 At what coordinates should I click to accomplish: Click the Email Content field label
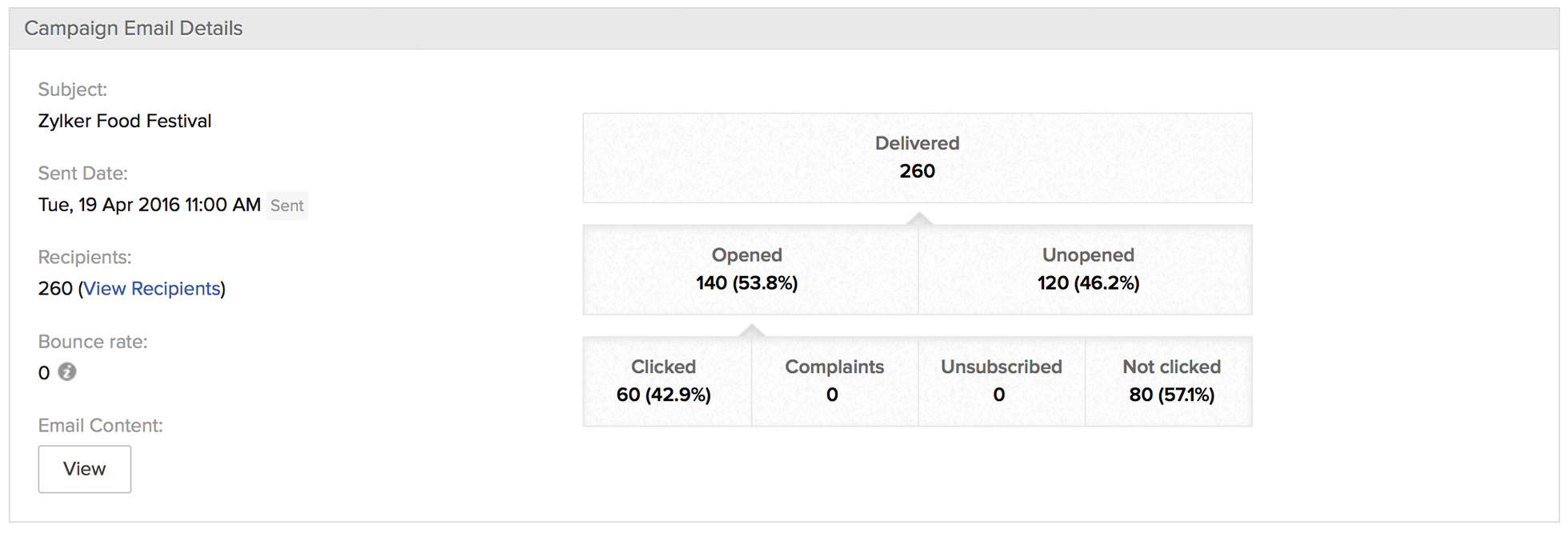100,426
